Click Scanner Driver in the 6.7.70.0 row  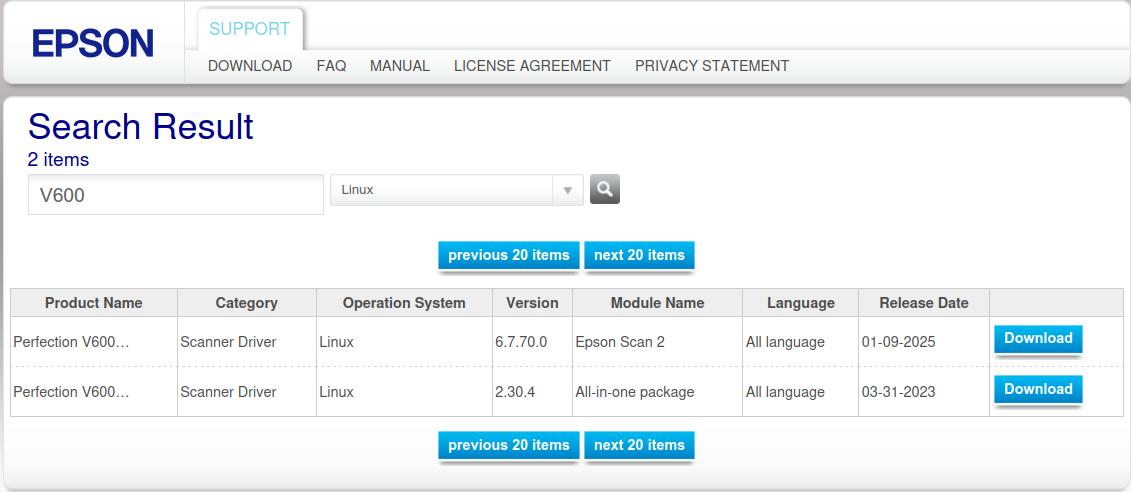click(228, 342)
